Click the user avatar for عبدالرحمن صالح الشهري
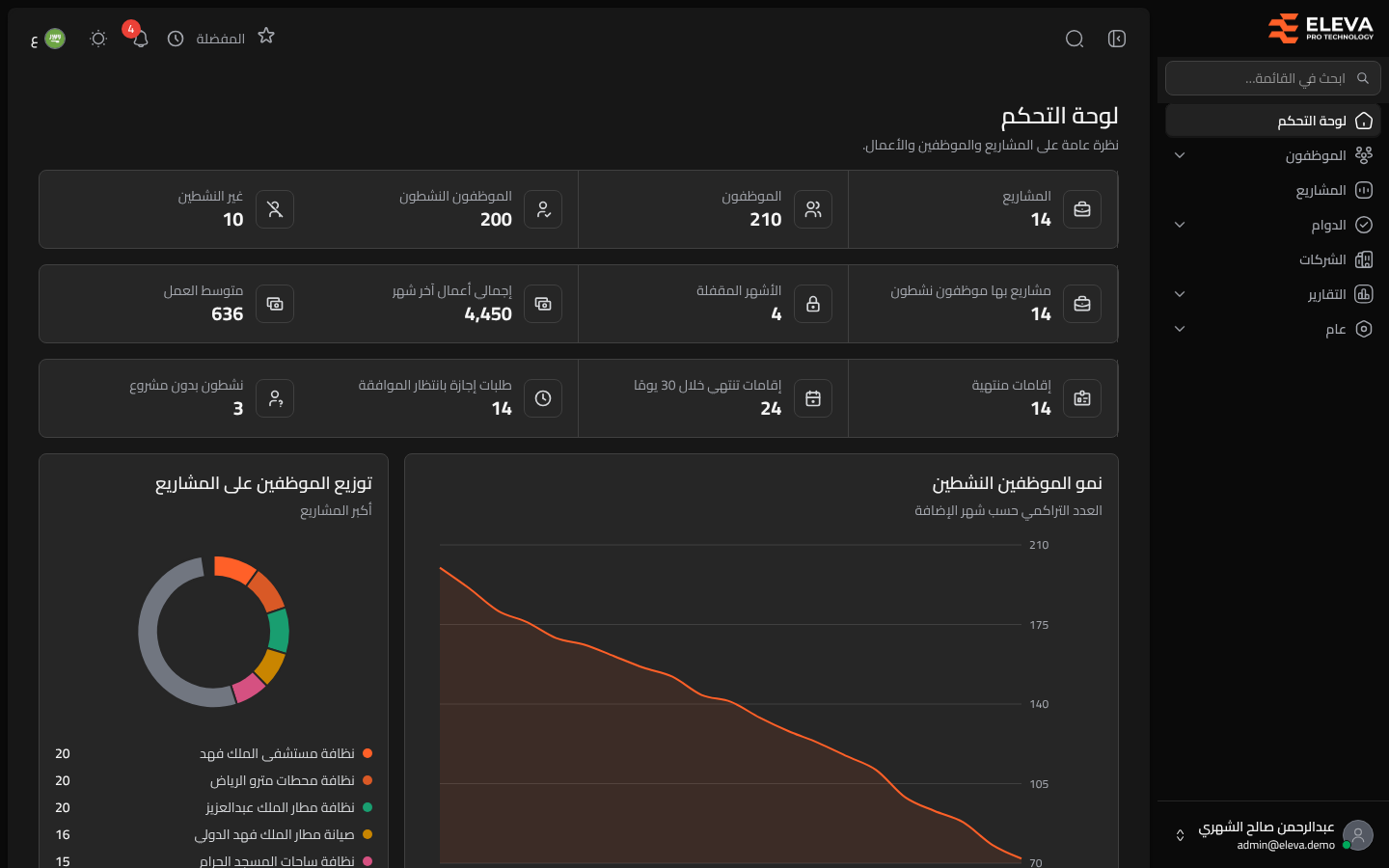Image resolution: width=1389 pixels, height=868 pixels. click(x=1358, y=835)
